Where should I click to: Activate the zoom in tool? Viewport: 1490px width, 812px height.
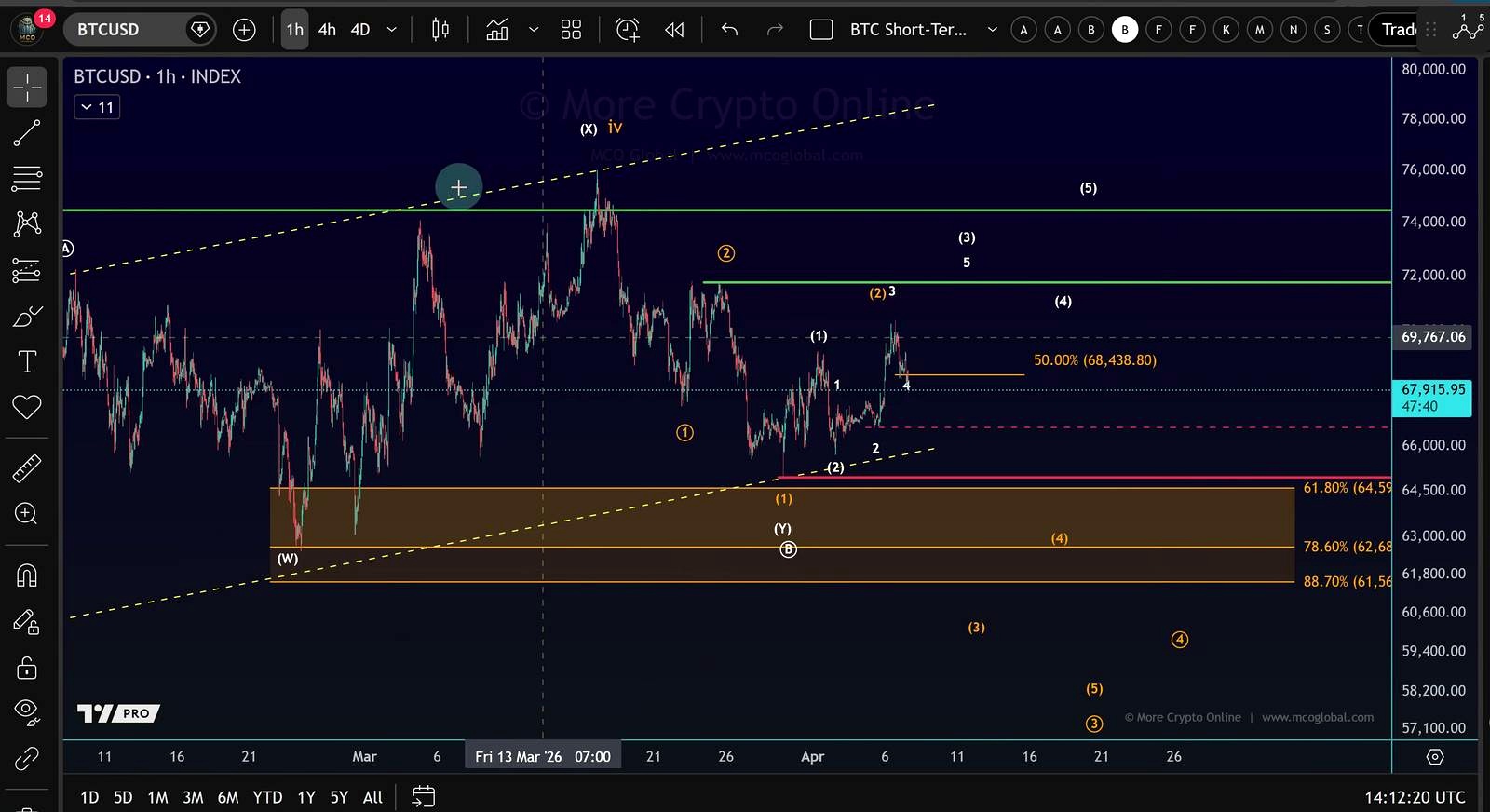tap(27, 514)
